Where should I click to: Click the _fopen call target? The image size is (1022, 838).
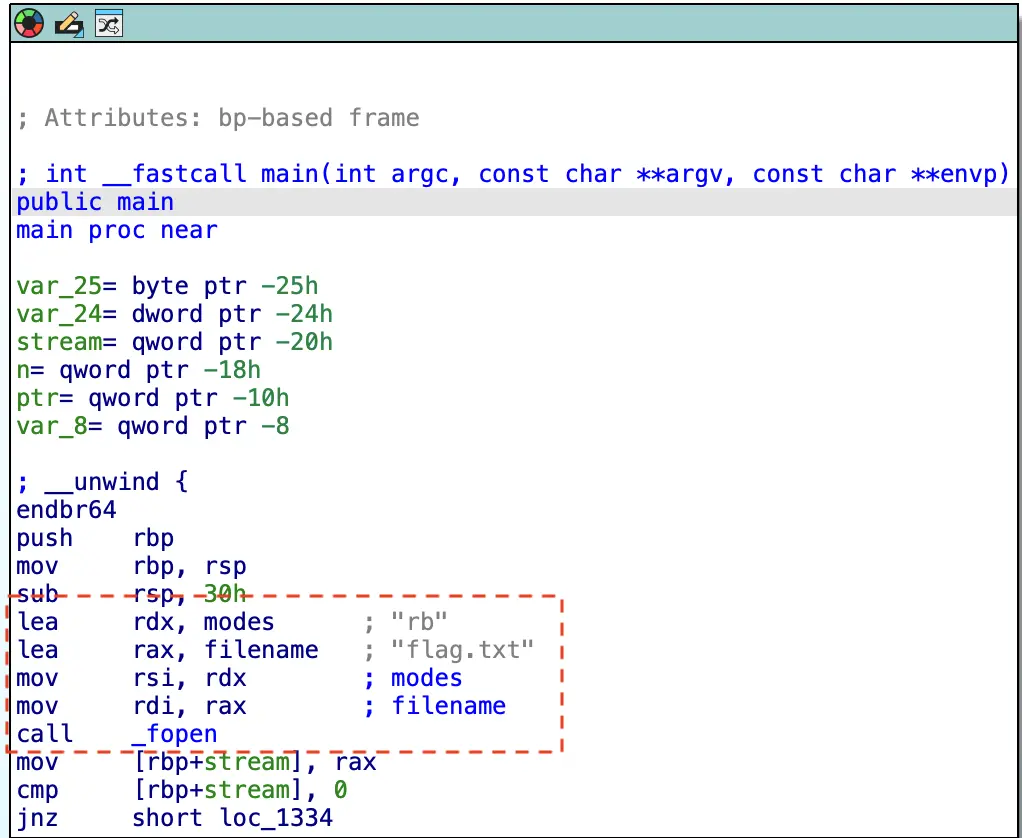pyautogui.click(x=174, y=734)
